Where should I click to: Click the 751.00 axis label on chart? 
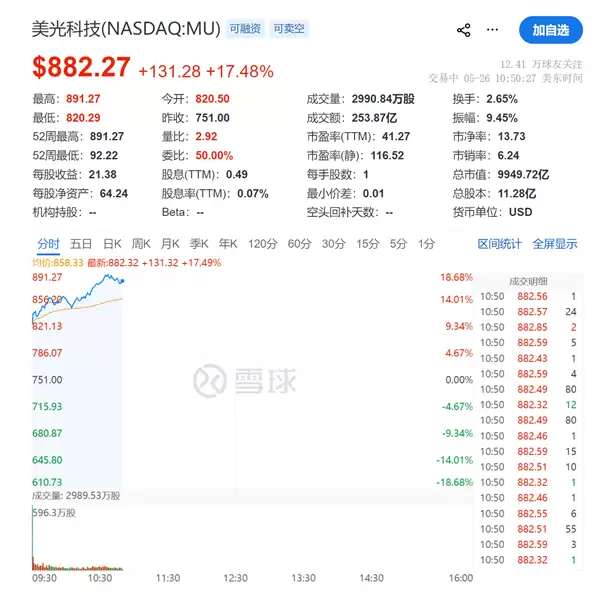47,380
